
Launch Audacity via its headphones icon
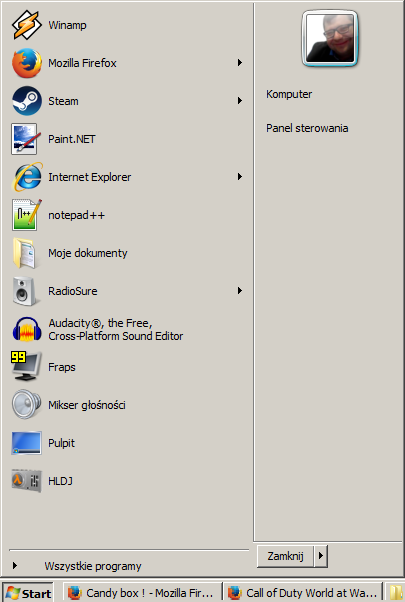26,329
